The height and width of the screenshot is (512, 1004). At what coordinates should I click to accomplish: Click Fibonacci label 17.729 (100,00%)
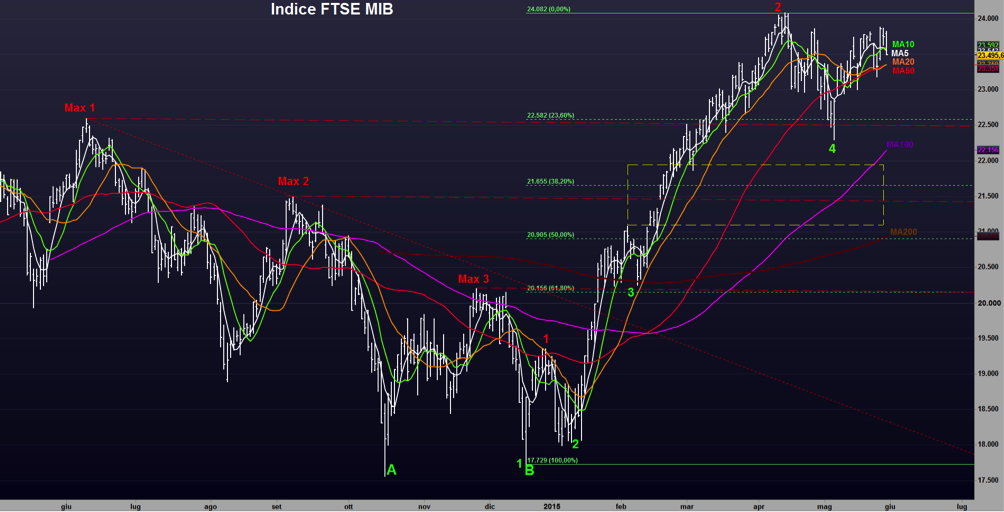click(555, 460)
